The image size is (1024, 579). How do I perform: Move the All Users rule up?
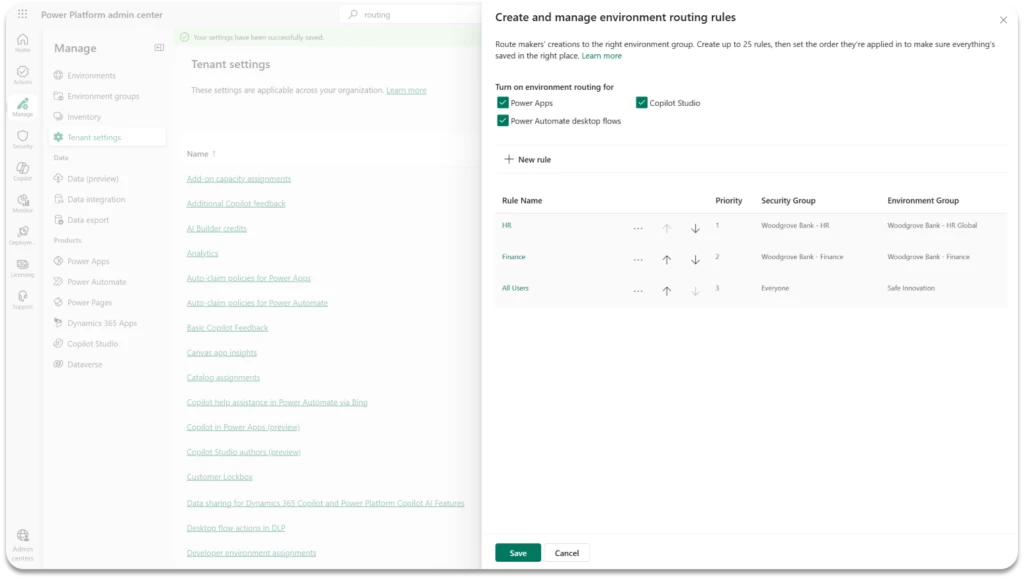click(666, 291)
